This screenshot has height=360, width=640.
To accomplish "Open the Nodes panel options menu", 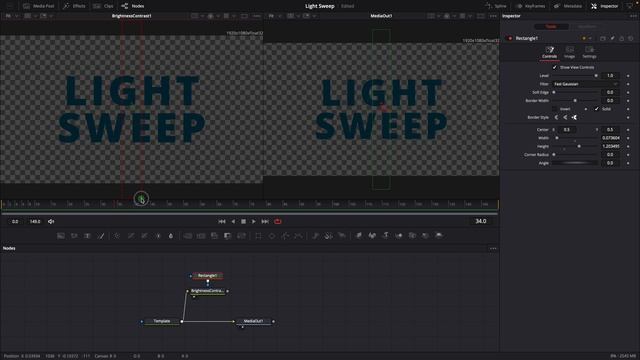I will pyautogui.click(x=493, y=249).
